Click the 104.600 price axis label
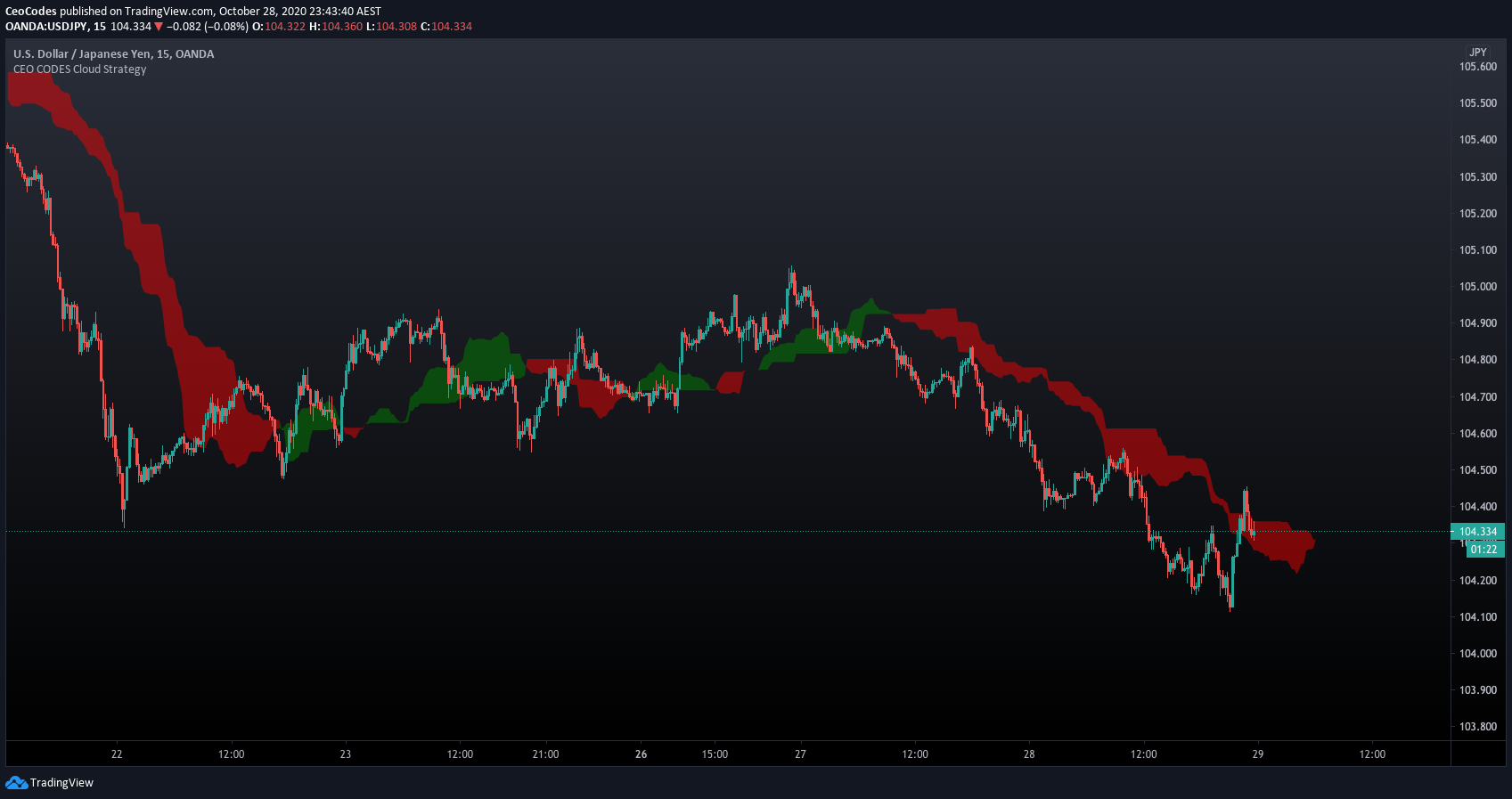Viewport: 1512px width, 799px height. tap(1478, 434)
